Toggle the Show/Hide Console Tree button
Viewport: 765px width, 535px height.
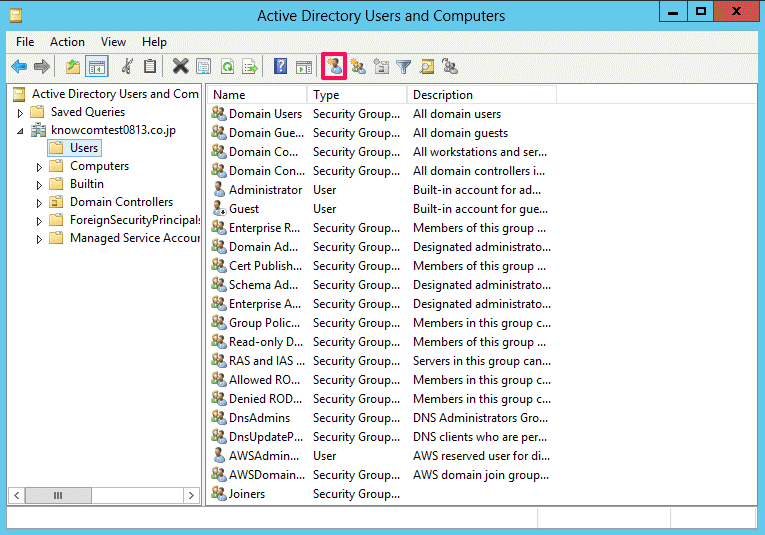[97, 66]
